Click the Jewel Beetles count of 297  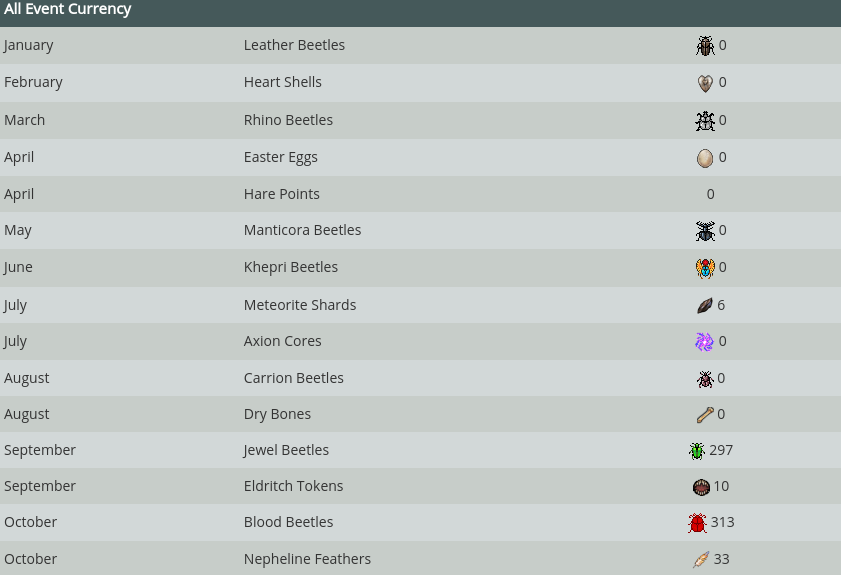(721, 450)
